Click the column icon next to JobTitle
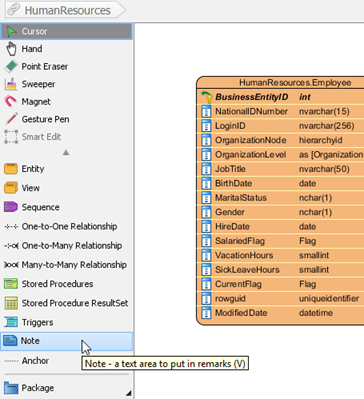 click(206, 169)
